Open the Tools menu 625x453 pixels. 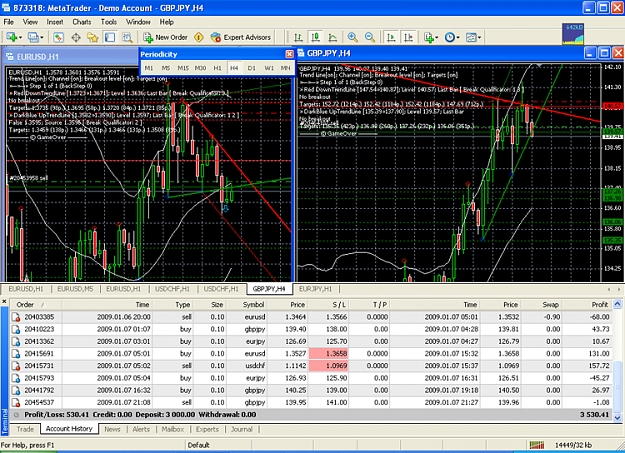pos(108,22)
